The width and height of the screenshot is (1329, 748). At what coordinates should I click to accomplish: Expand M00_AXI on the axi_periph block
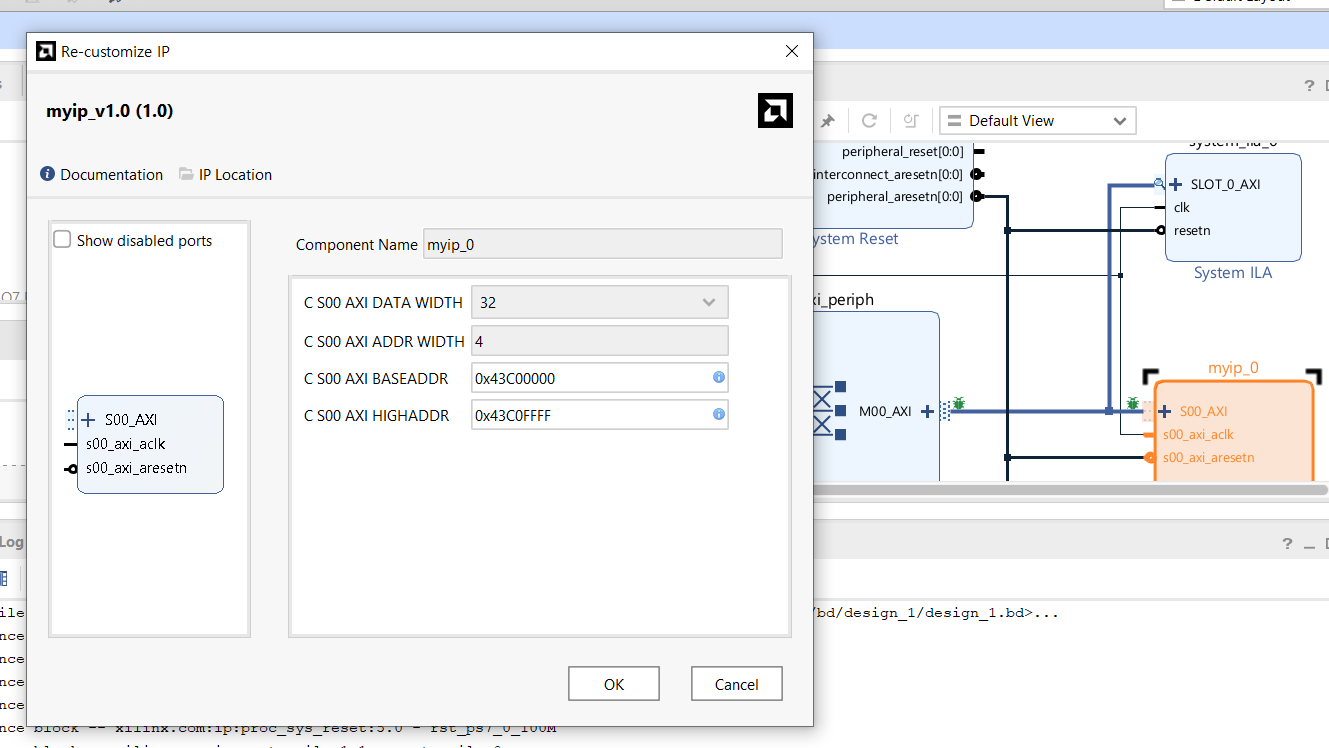point(927,411)
